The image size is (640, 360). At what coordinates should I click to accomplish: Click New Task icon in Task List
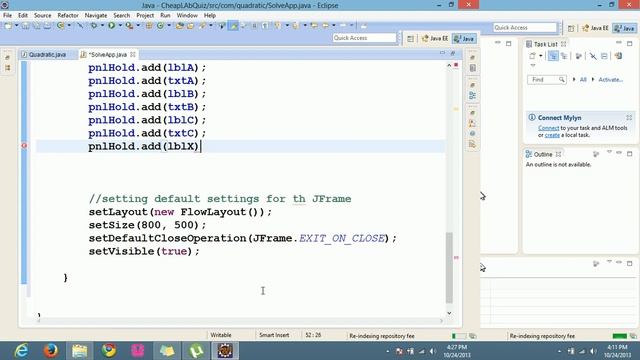pos(532,56)
